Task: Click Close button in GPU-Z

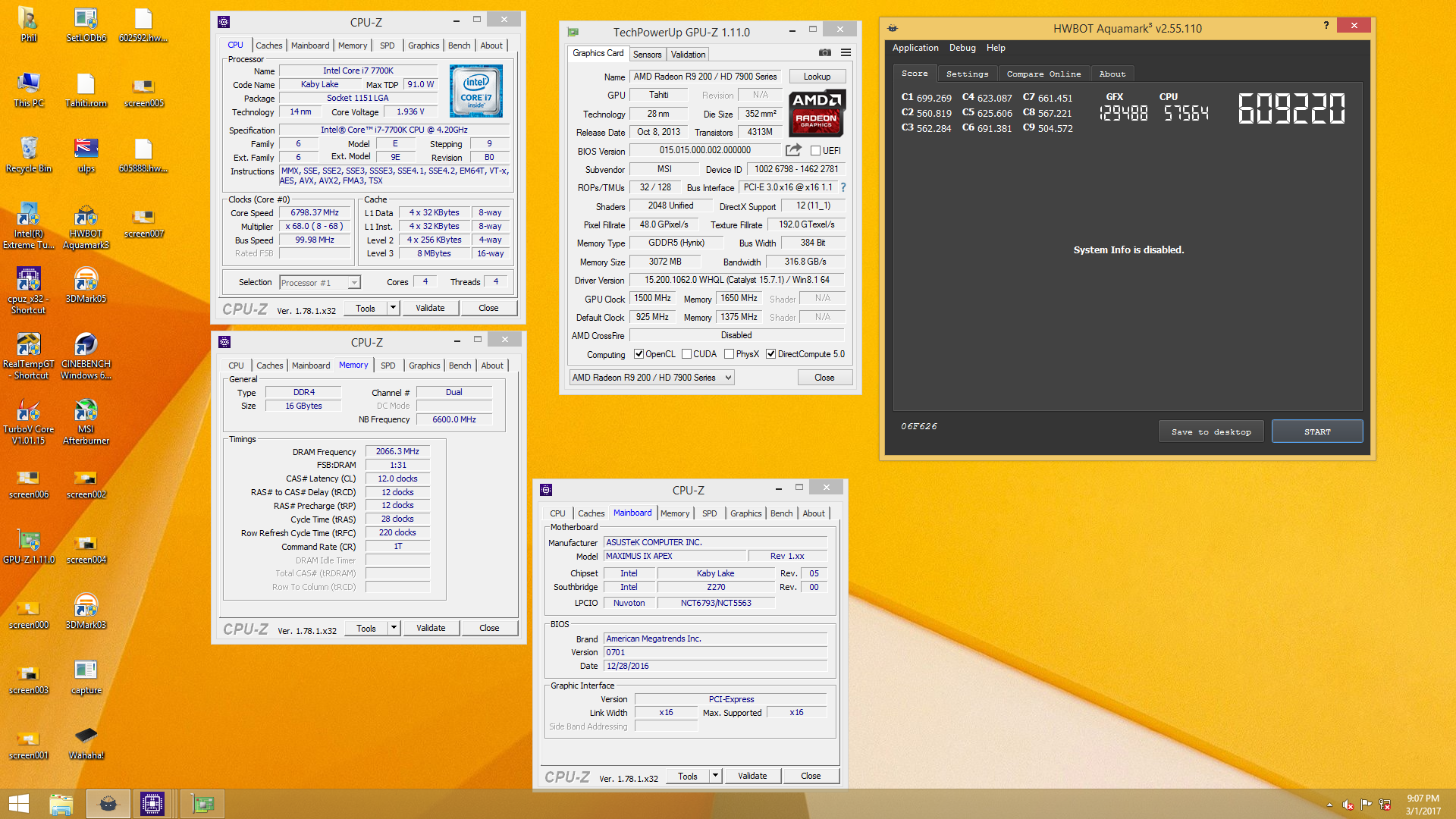Action: pyautogui.click(x=824, y=378)
